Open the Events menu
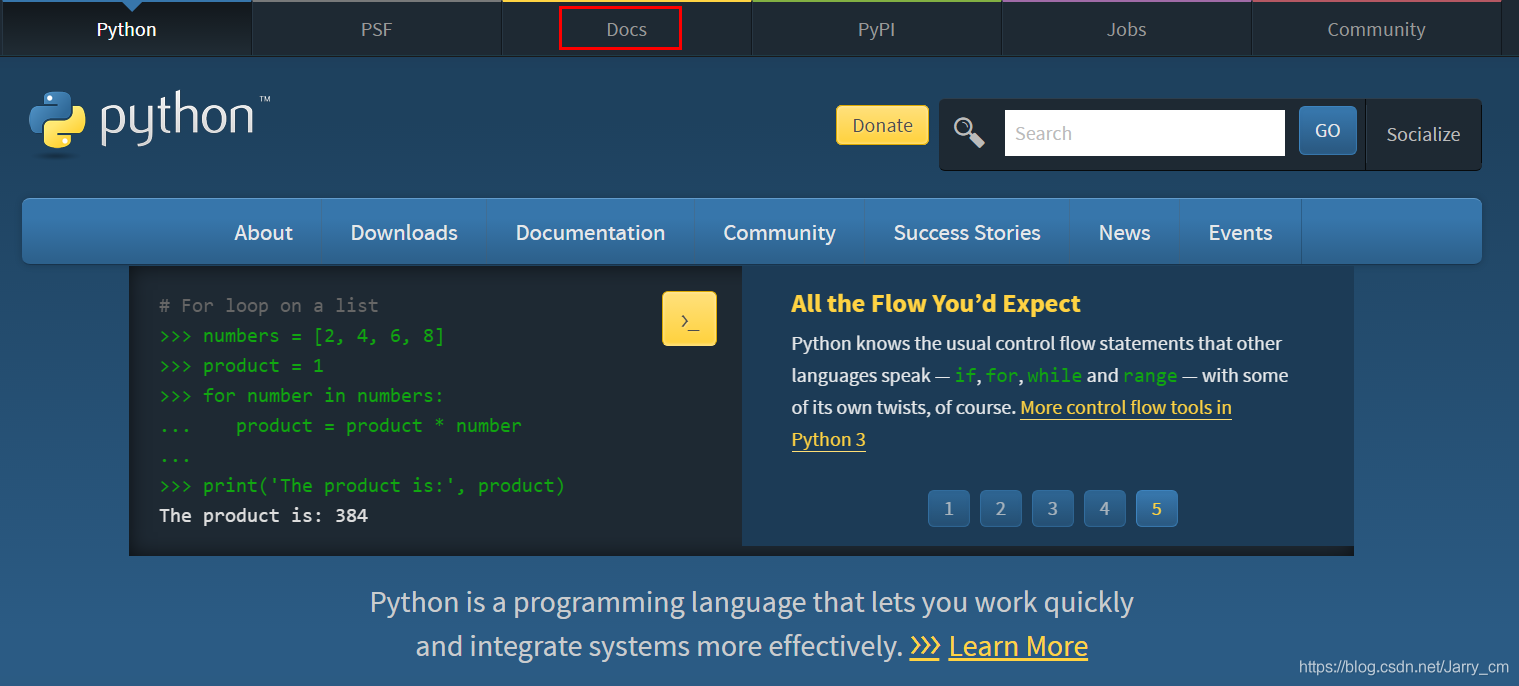Viewport: 1519px width, 686px height. click(1240, 232)
